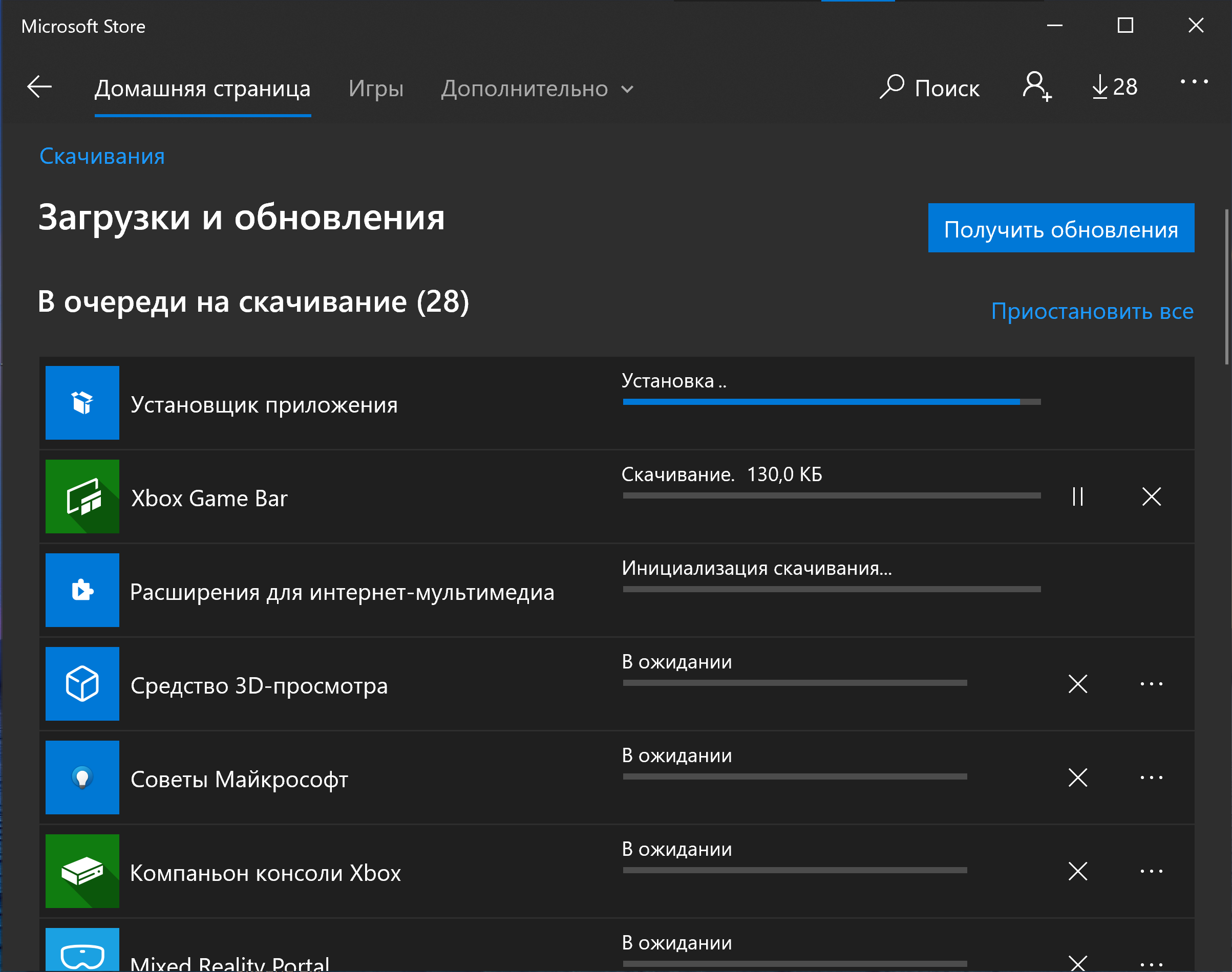The height and width of the screenshot is (972, 1232).
Task: Open more options for Советы Майкрософт
Action: coord(1152,777)
